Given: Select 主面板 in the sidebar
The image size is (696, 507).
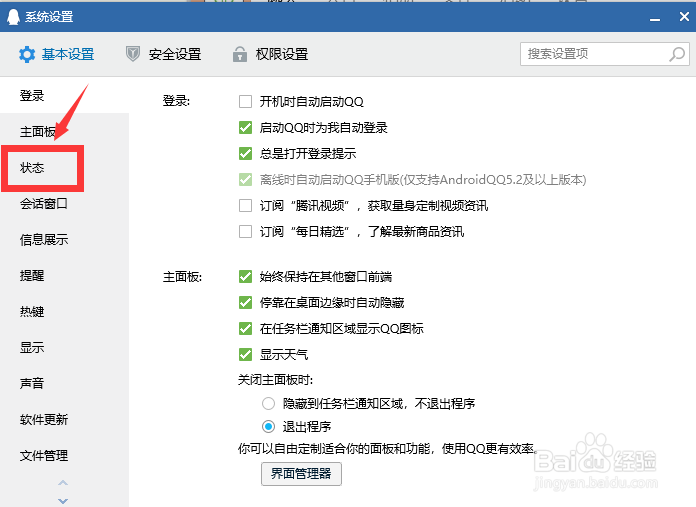Looking at the screenshot, I should pos(38,132).
